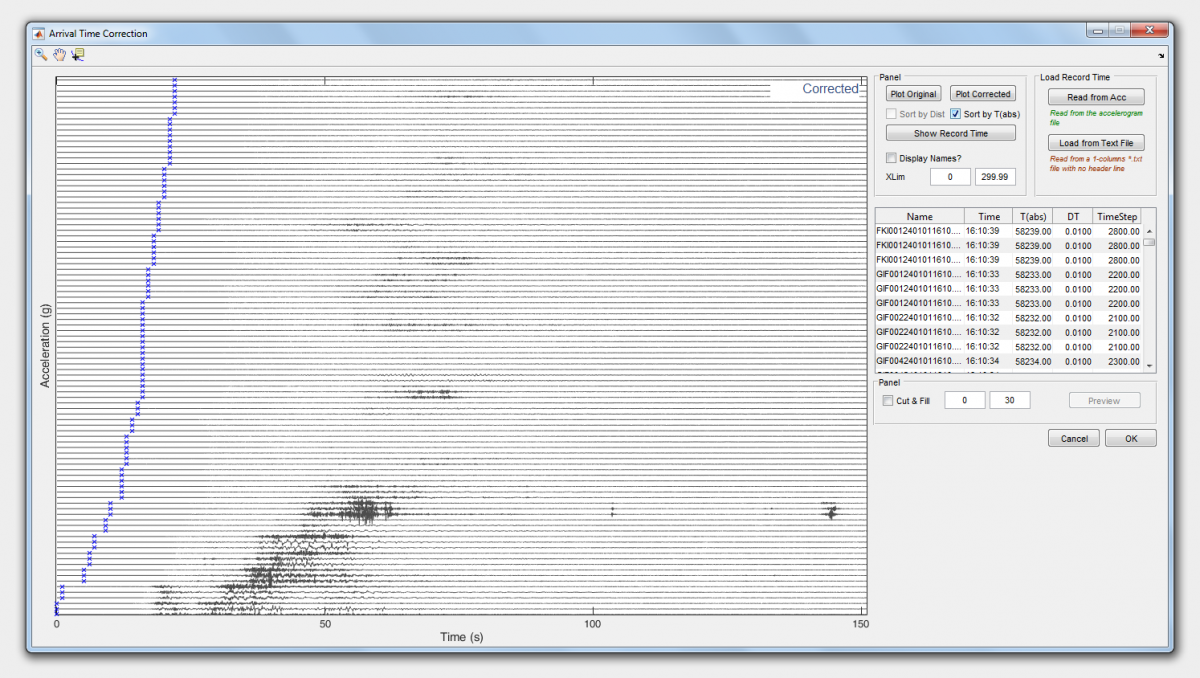Screen dimensions: 1200x678
Task: Enable the Data Cursor tool
Action: coord(78,55)
